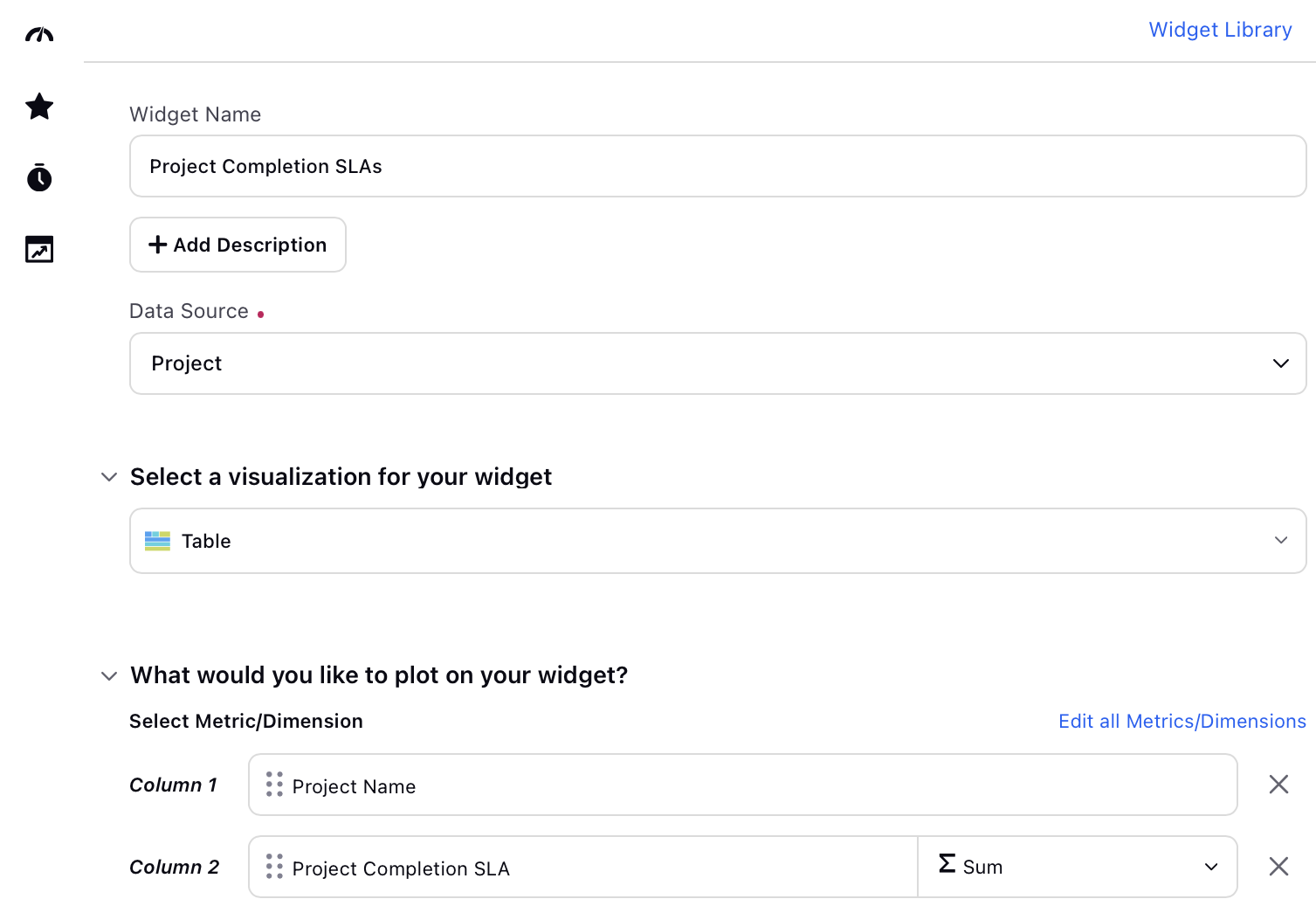Open the Sum aggregation dropdown
The height and width of the screenshot is (906, 1316).
(1078, 867)
